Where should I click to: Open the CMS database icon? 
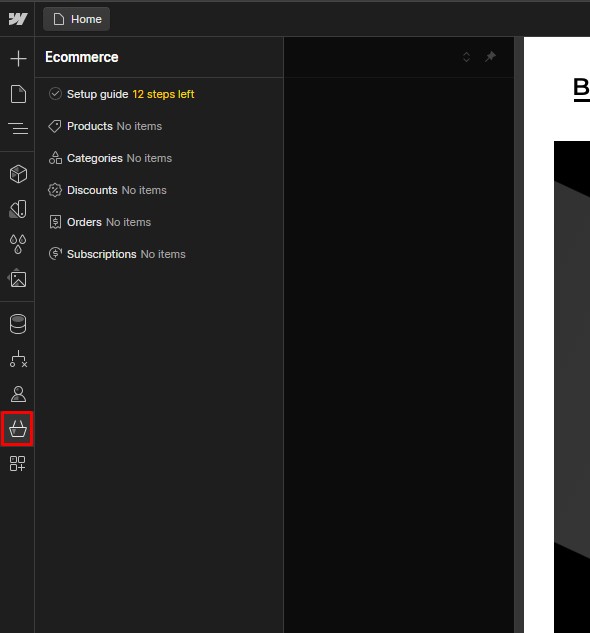tap(18, 324)
